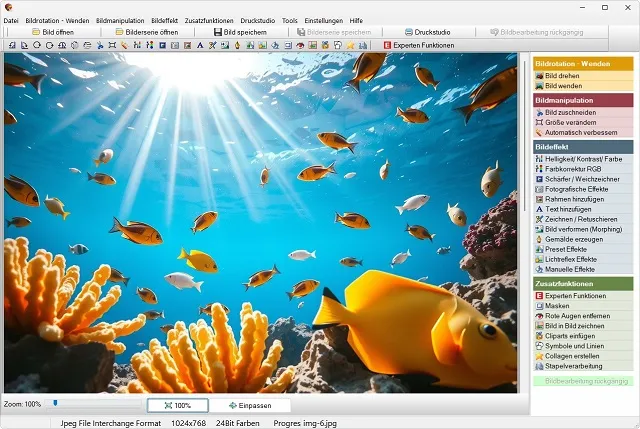The height and width of the screenshot is (429, 640).
Task: Click the masks icon in the top toolbar
Action: [288, 45]
